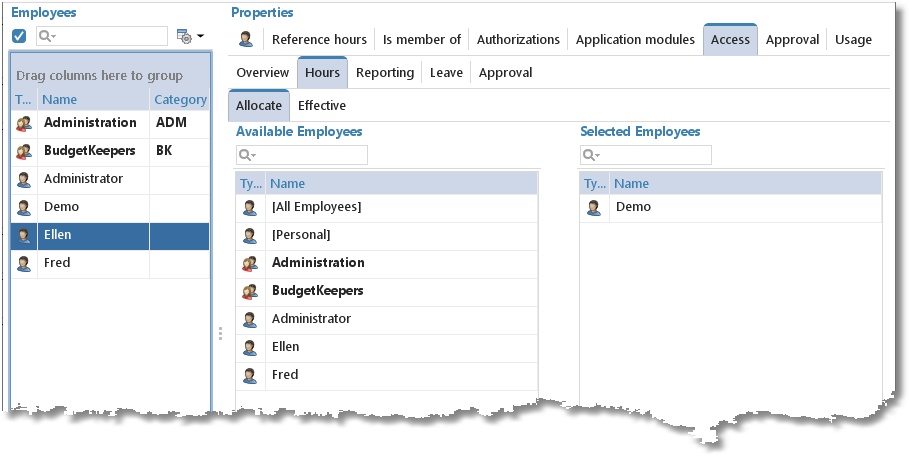Click the Administrator user icon in Employees list

point(24,179)
